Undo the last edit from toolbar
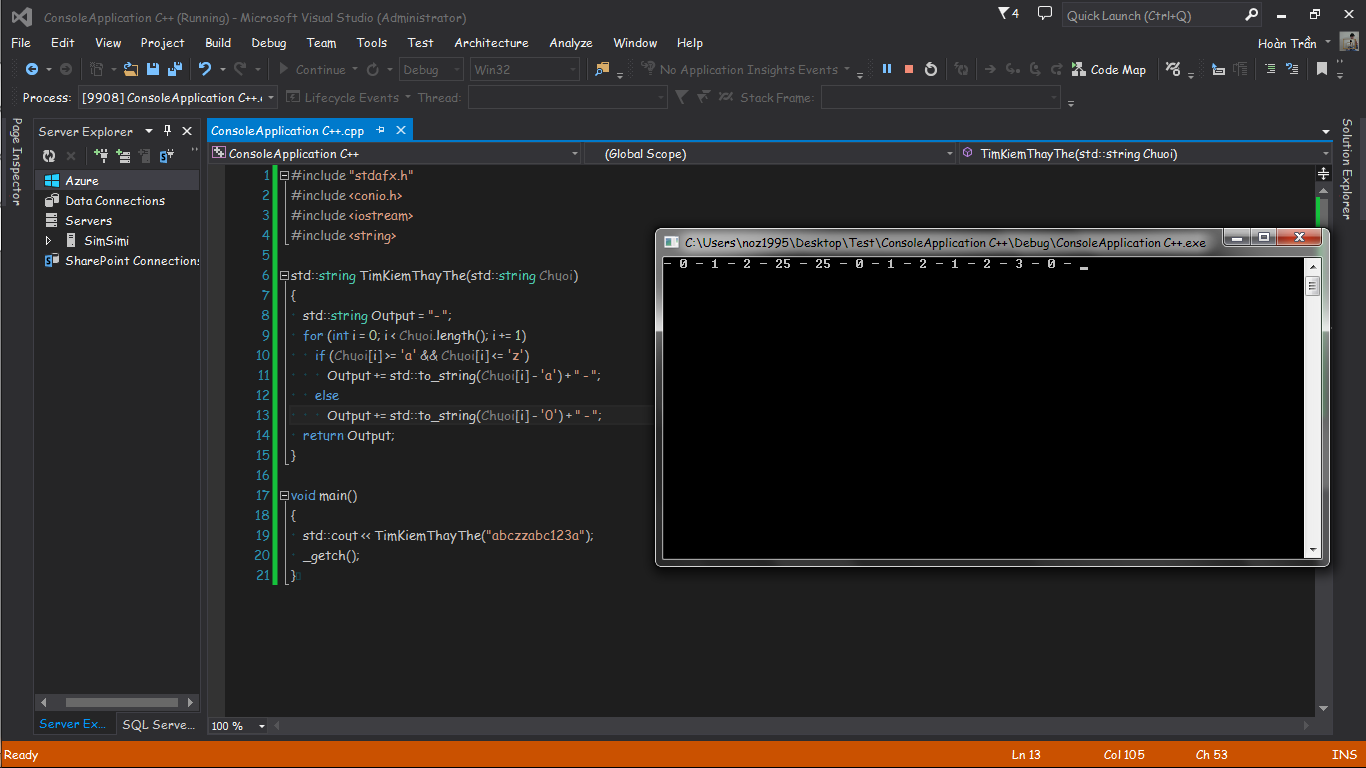The image size is (1366, 768). (205, 69)
